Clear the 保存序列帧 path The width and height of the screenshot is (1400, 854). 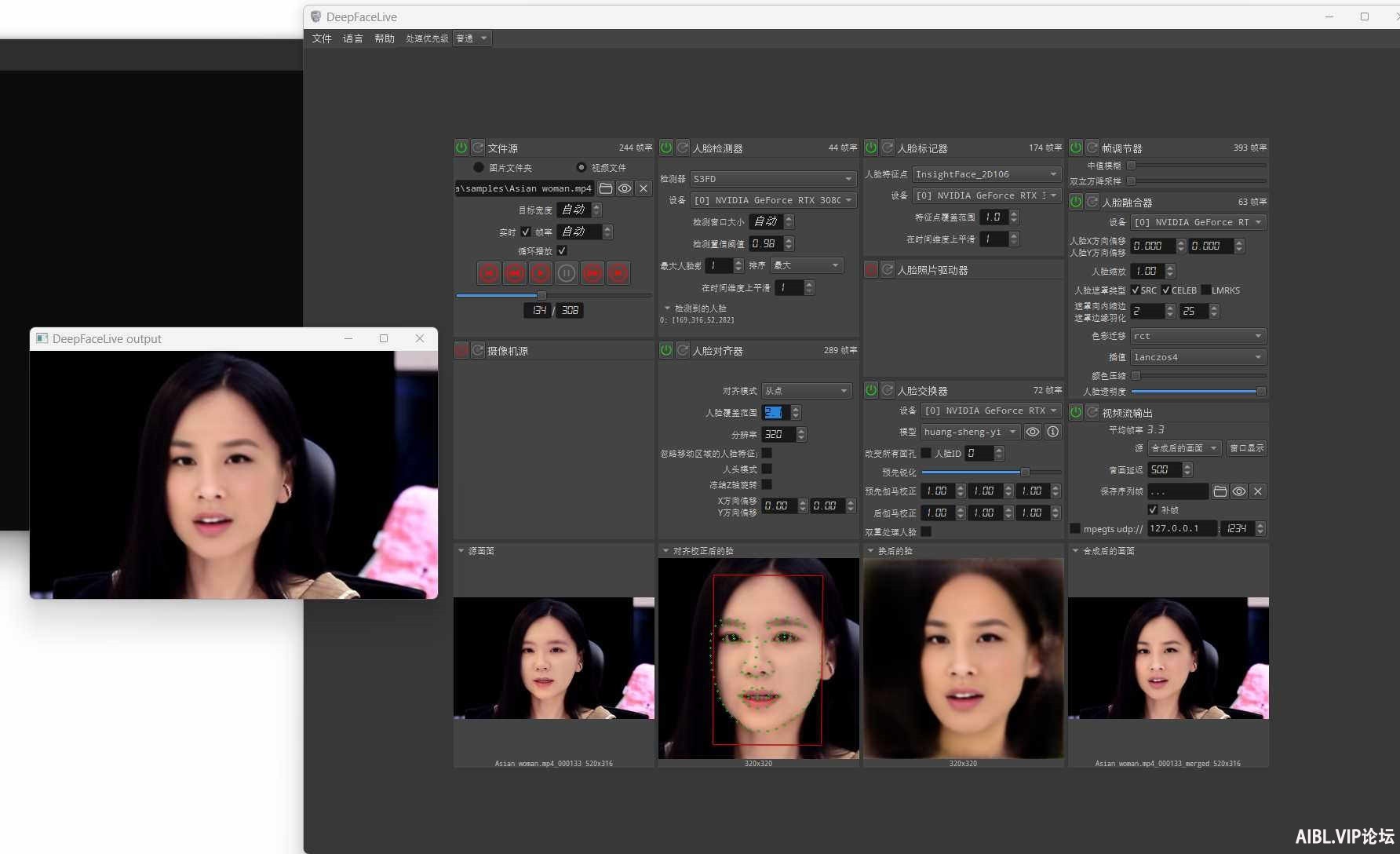click(1258, 491)
